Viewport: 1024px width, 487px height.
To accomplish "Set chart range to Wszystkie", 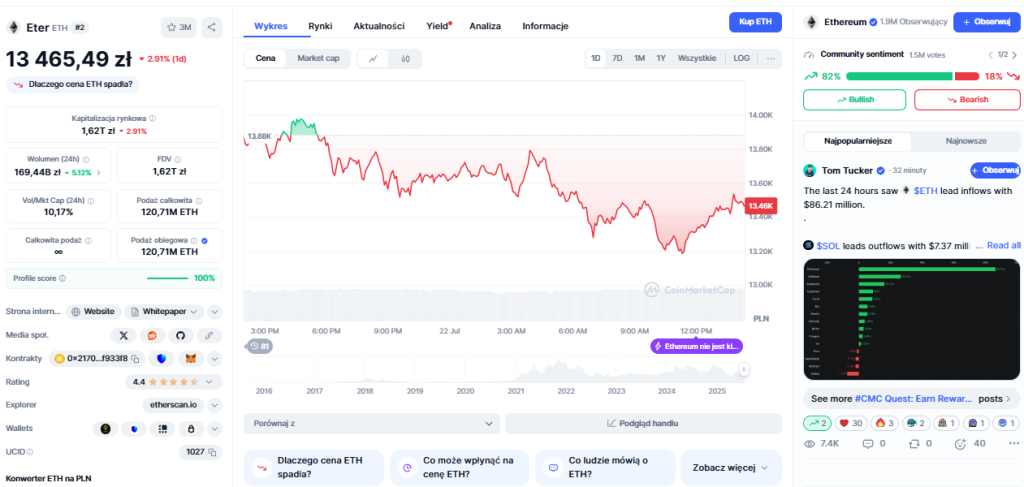I will pyautogui.click(x=697, y=58).
